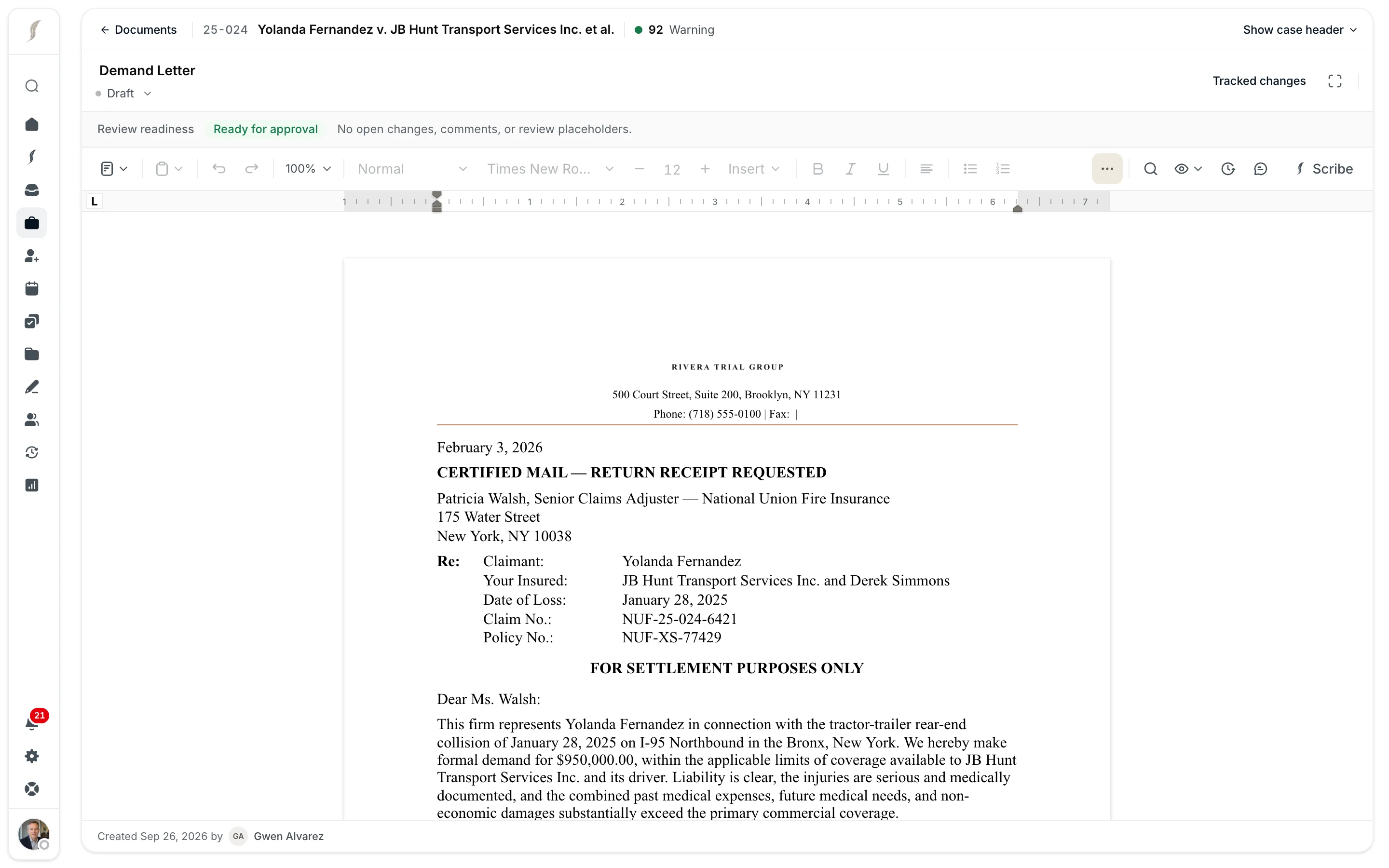Click the feather logo at top left
This screenshot has width=1389, height=868.
pyautogui.click(x=34, y=30)
